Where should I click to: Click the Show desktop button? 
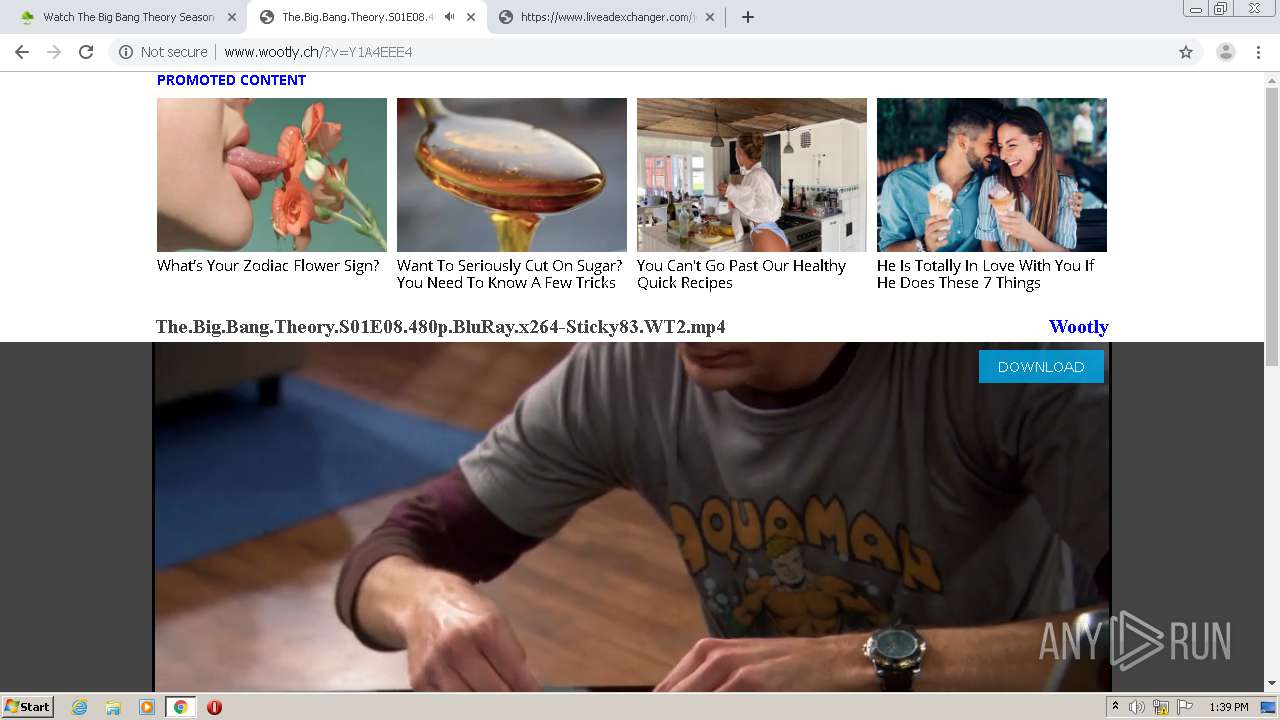1269,707
